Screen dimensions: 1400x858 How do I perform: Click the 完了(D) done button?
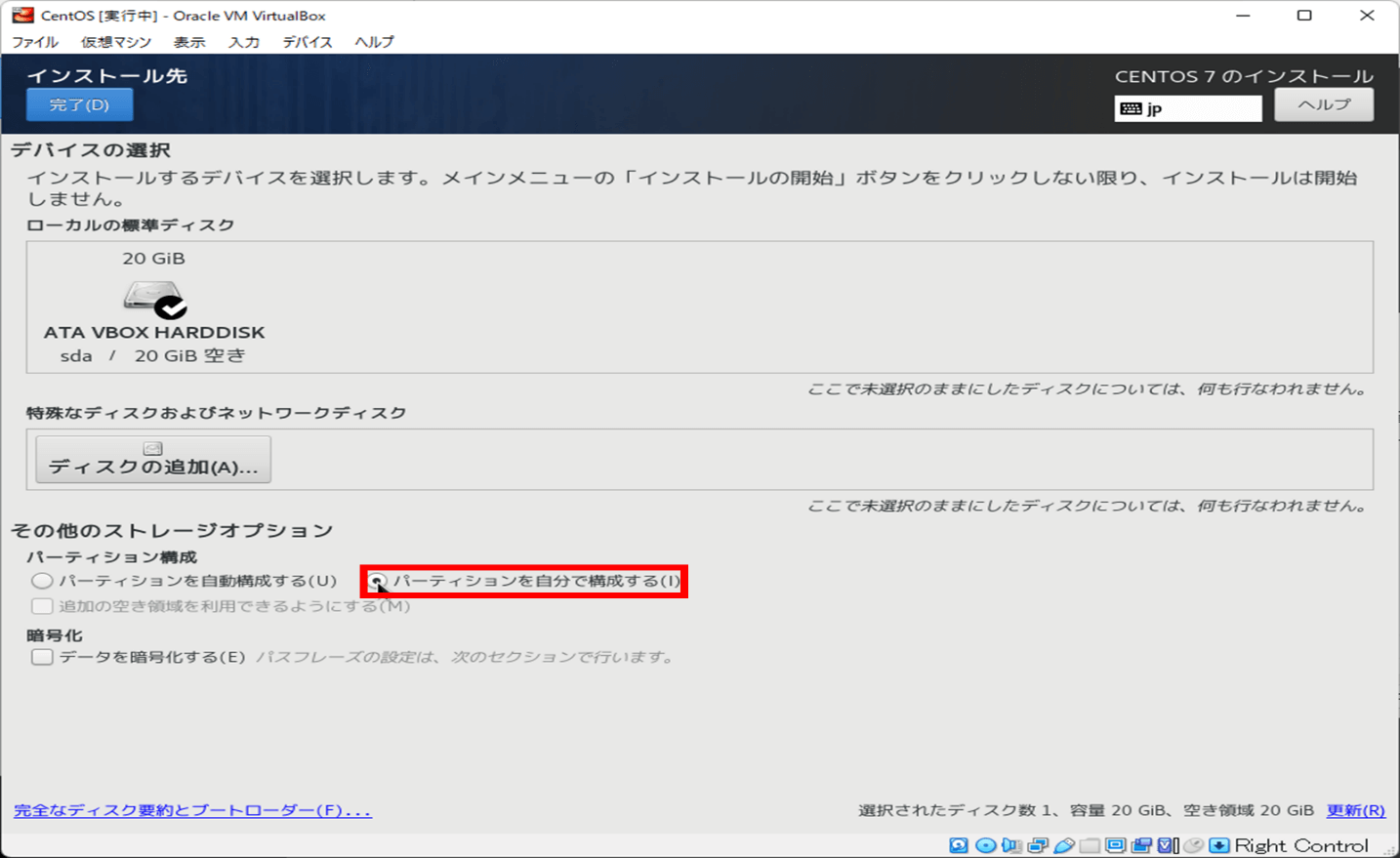(79, 104)
